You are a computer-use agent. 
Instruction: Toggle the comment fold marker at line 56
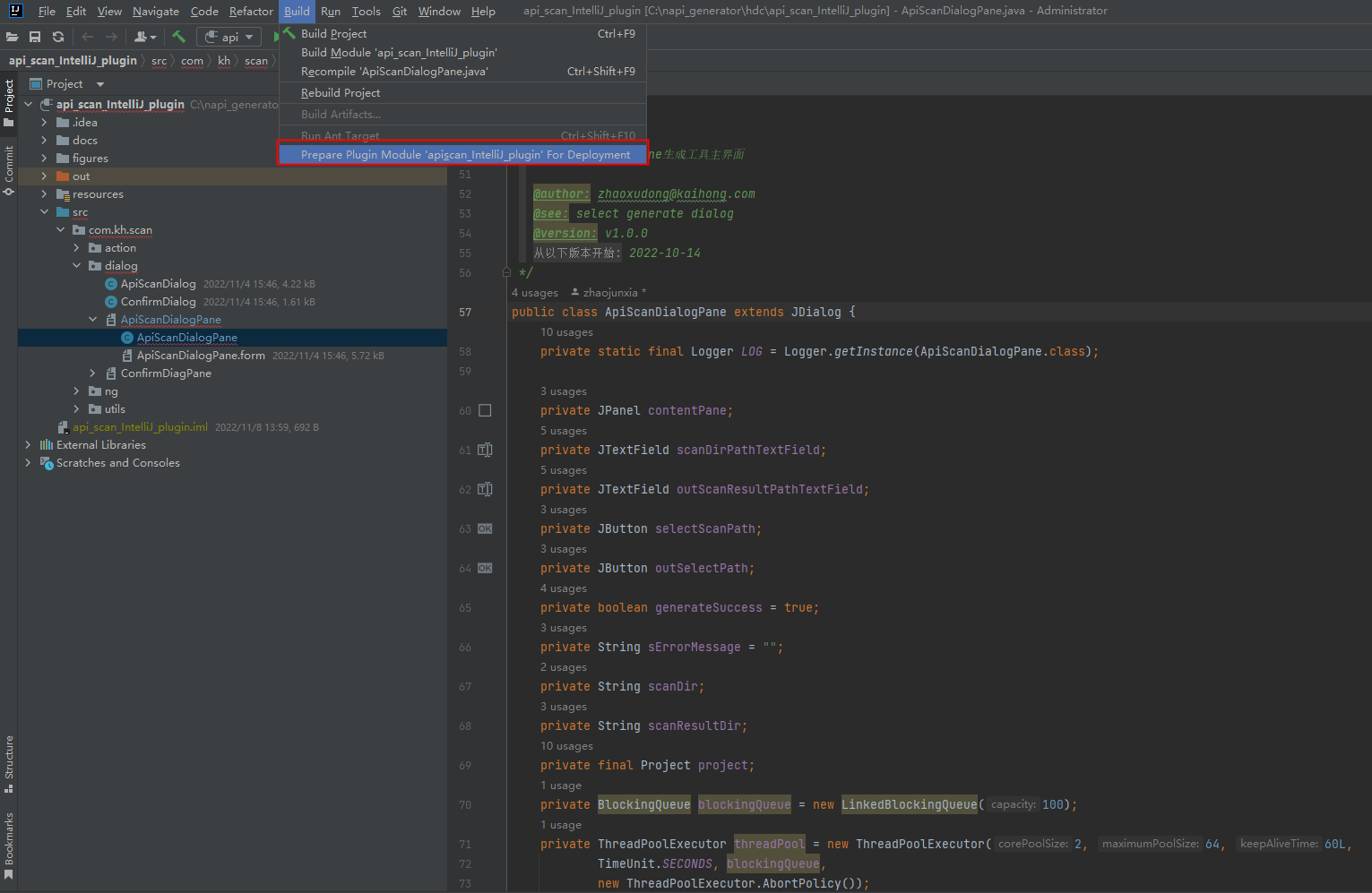click(x=507, y=272)
